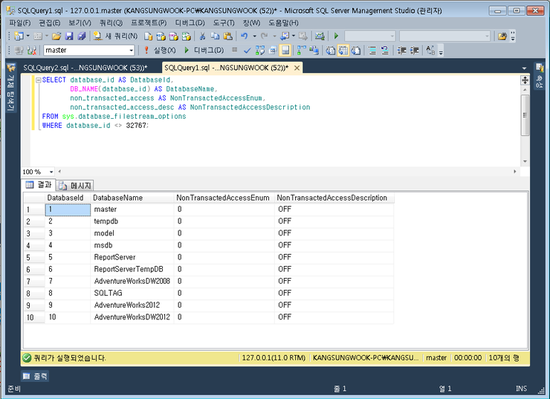This screenshot has height=399, width=550.
Task: Click the editor horizontal scrollbar right arrow
Action: (x=515, y=172)
